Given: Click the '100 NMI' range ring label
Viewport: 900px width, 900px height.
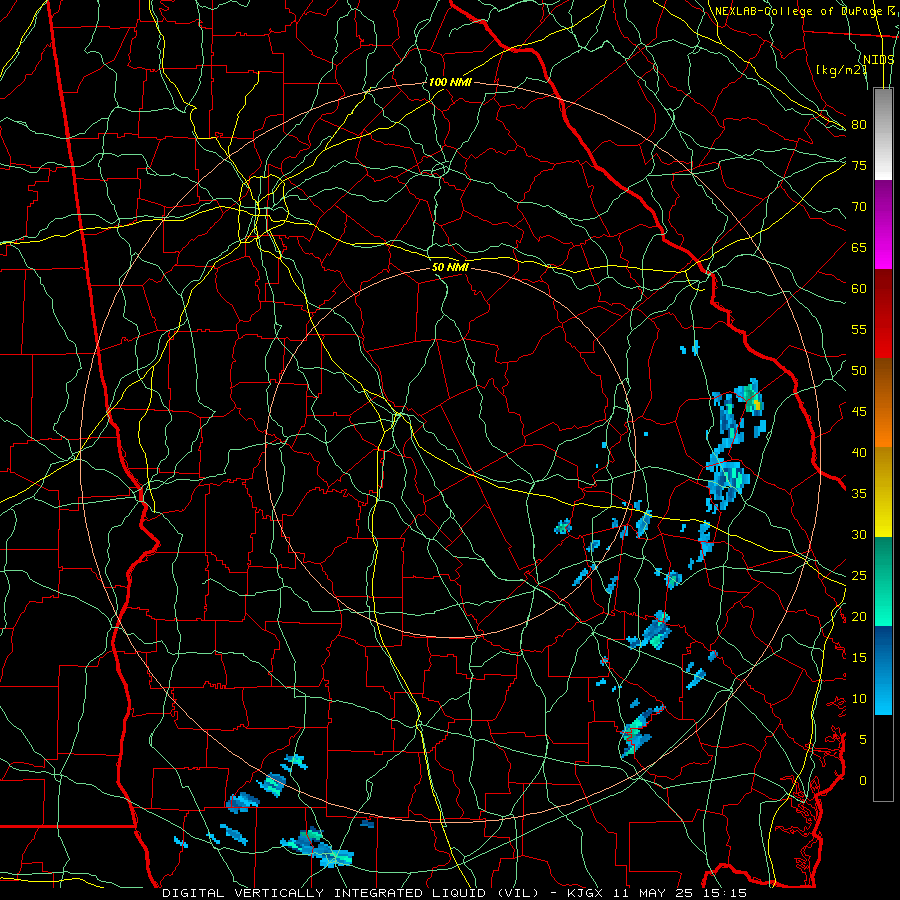Looking at the screenshot, I should click(x=450, y=82).
